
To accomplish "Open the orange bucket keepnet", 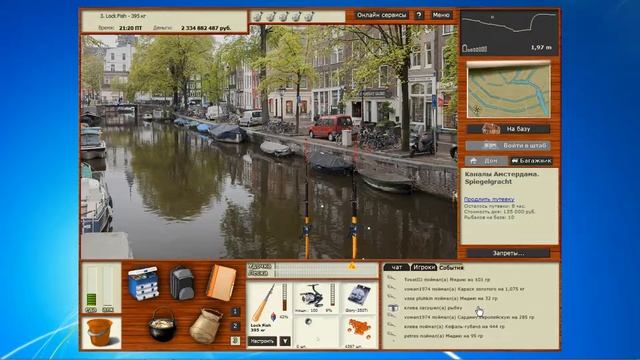I will click(x=100, y=333).
